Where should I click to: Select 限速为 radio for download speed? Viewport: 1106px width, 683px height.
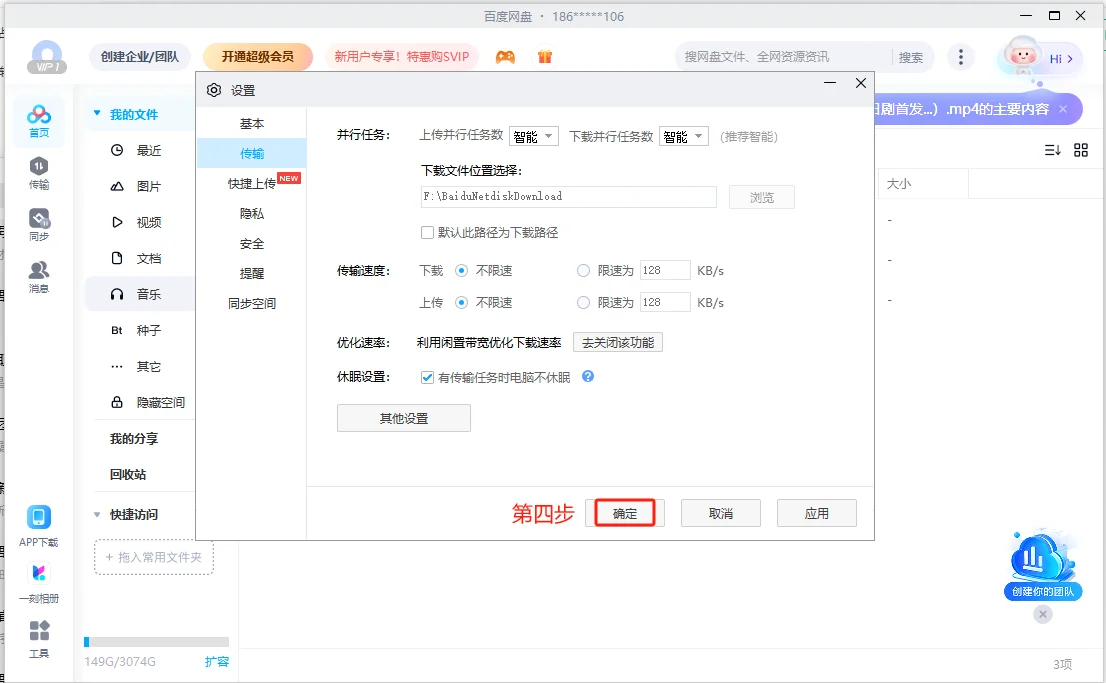(x=581, y=270)
